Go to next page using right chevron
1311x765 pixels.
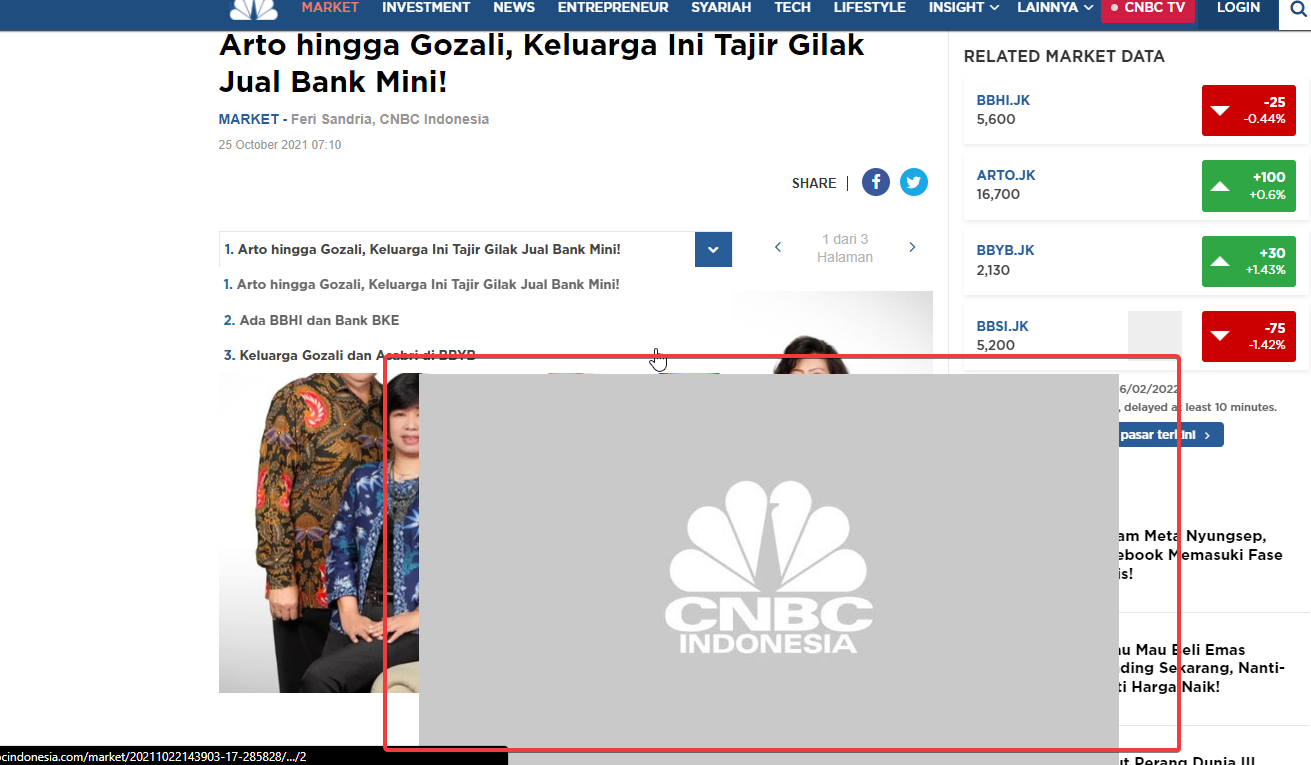[911, 247]
